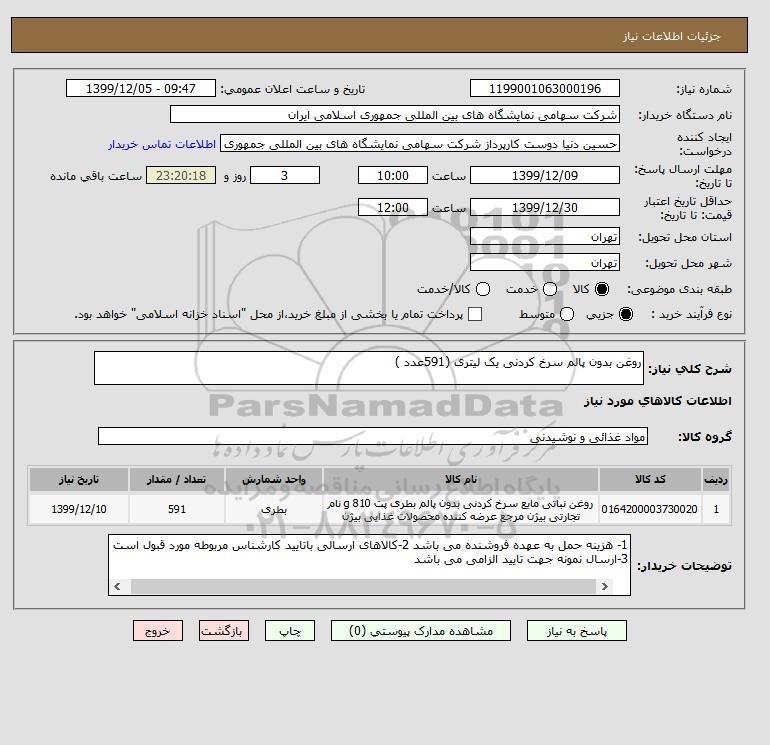The height and width of the screenshot is (745, 770).
Task: Click the خروج exit button
Action: [158, 631]
